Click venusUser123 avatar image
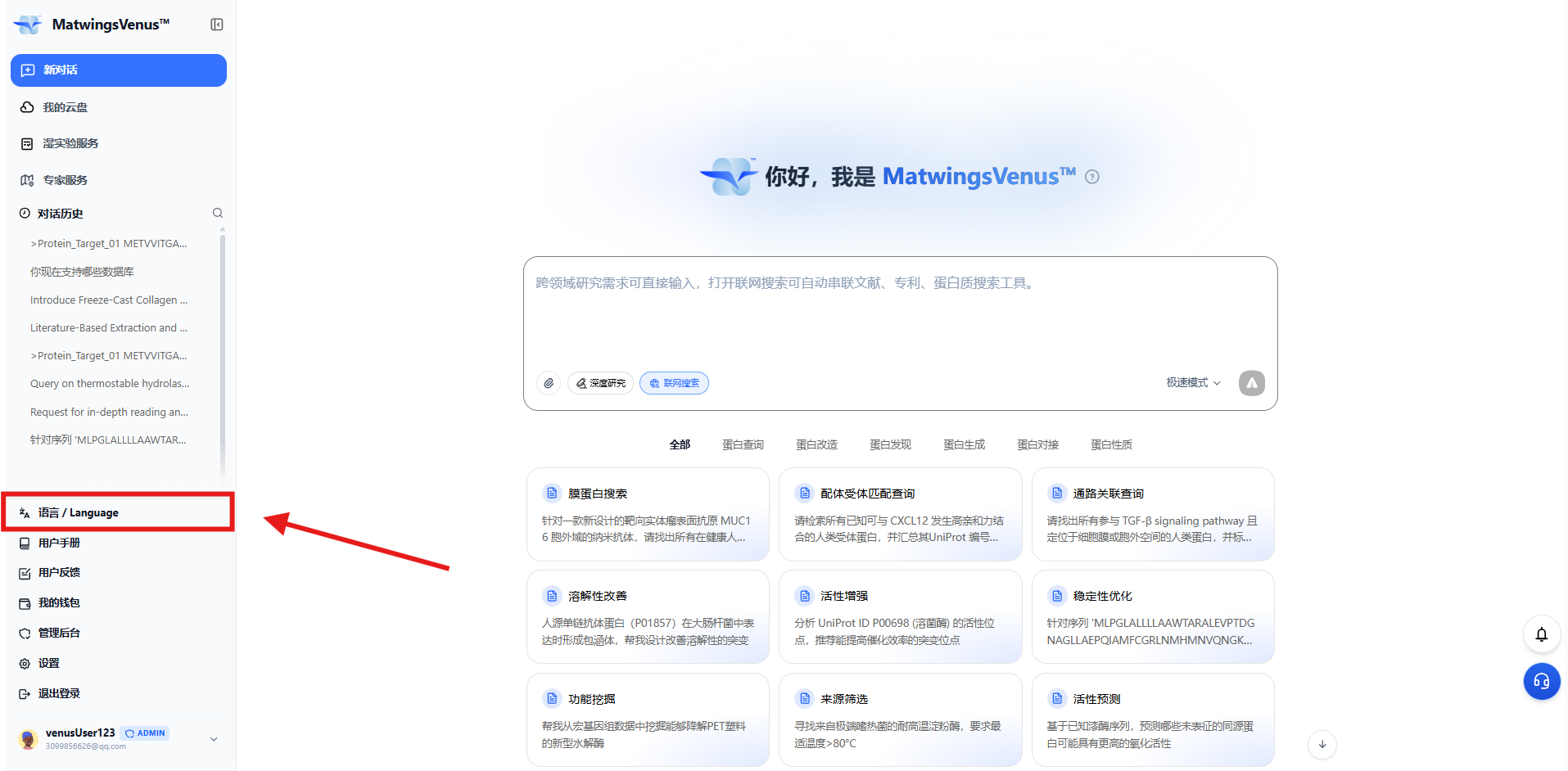Image resolution: width=1568 pixels, height=771 pixels. point(28,739)
